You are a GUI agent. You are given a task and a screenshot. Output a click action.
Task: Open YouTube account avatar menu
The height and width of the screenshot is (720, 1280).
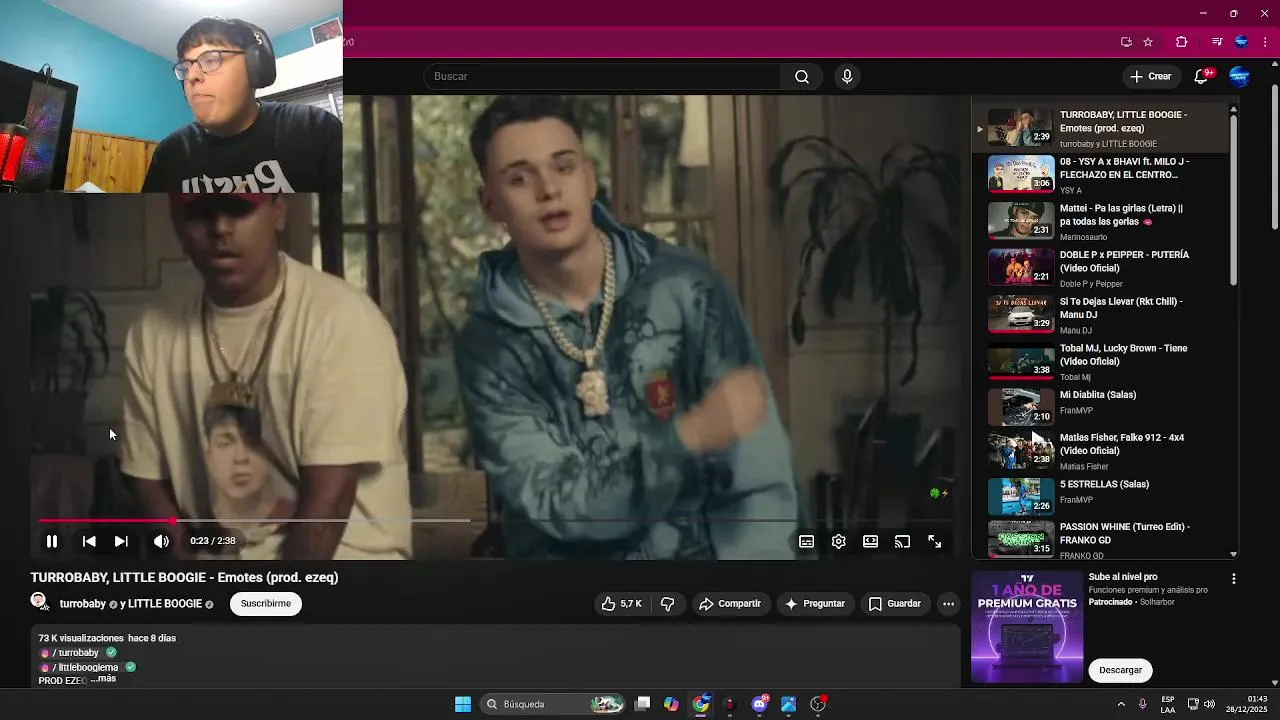[1239, 76]
